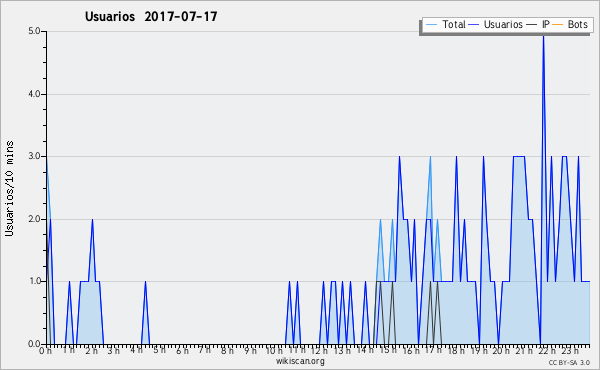Image resolution: width=600 pixels, height=370 pixels.
Task: Click the 3.0 plateau near 21 h
Action: [518, 156]
